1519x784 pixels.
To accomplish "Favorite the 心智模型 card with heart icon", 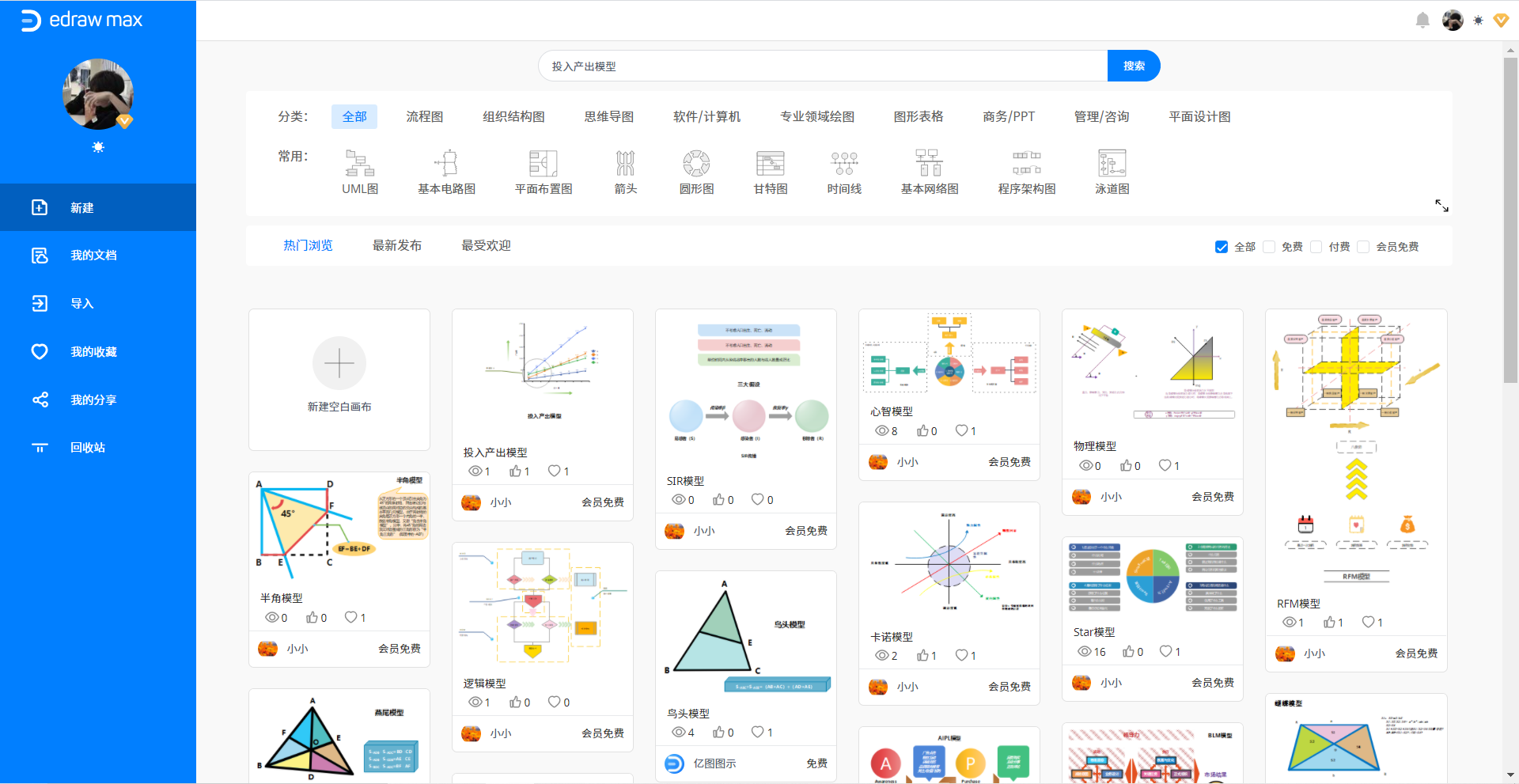I will (x=961, y=431).
